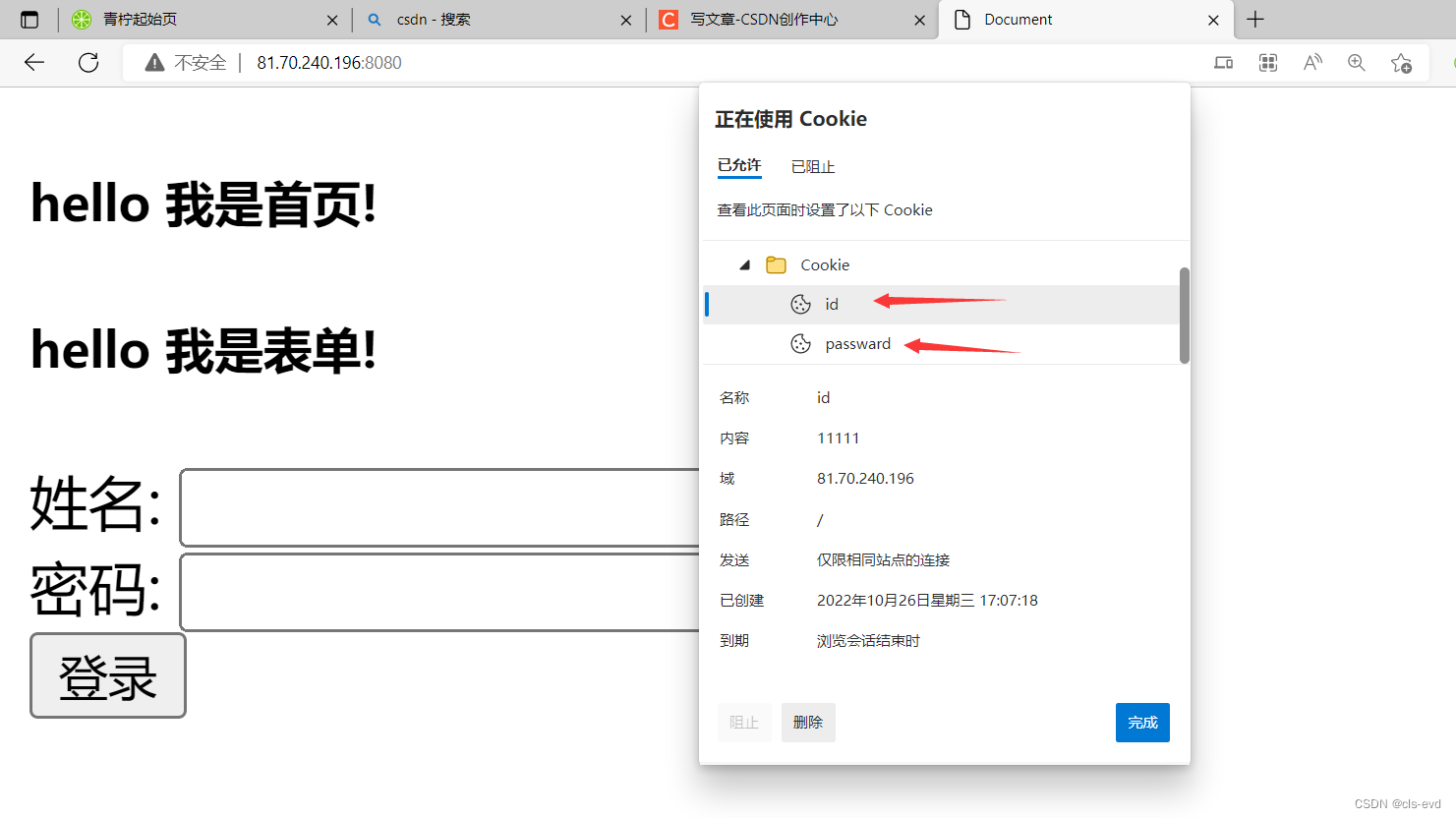1456x818 pixels.
Task: Click the expiry value 浏览会话结束时
Action: [x=868, y=641]
